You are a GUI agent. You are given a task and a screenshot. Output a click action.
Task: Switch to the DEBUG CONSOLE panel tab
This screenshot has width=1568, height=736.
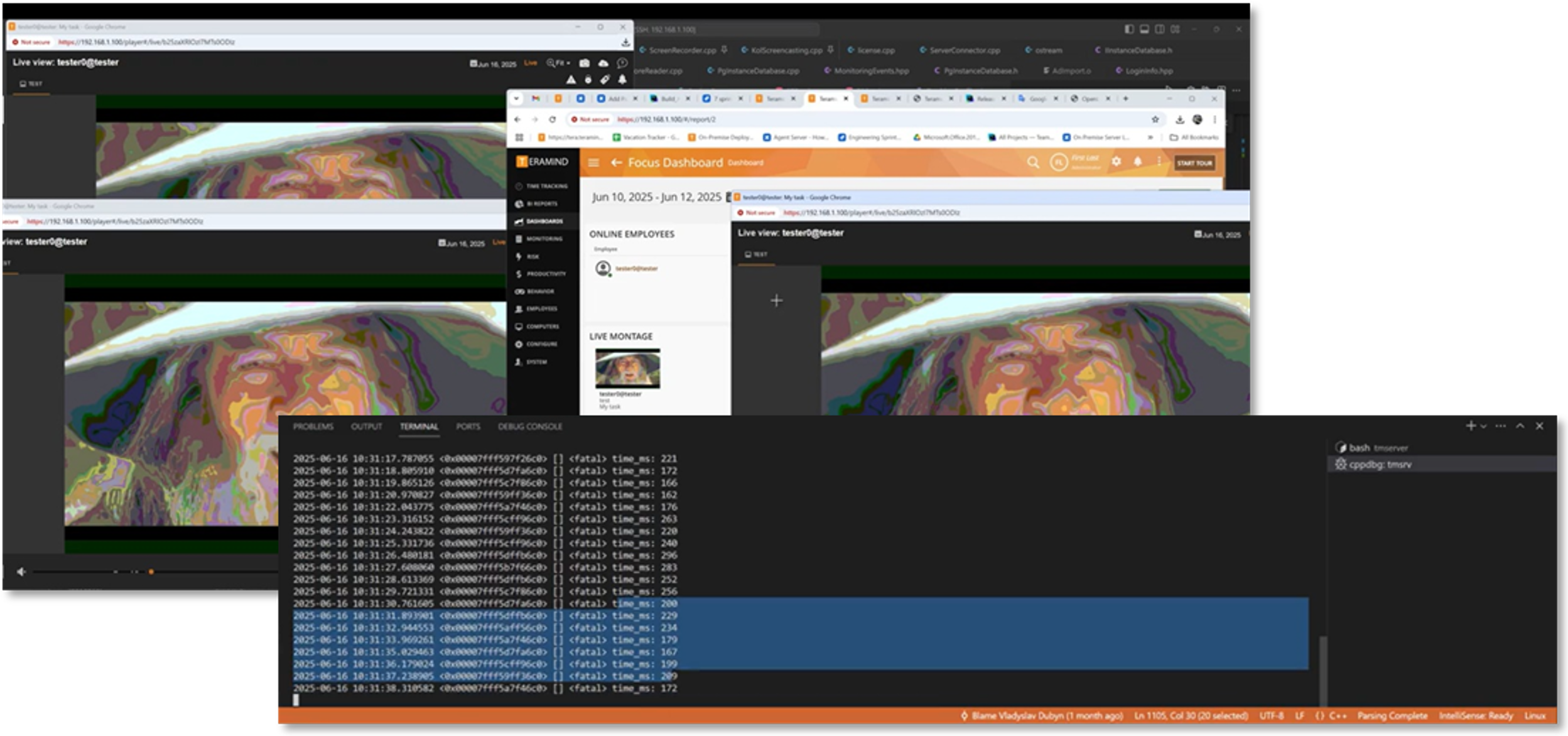tap(530, 426)
